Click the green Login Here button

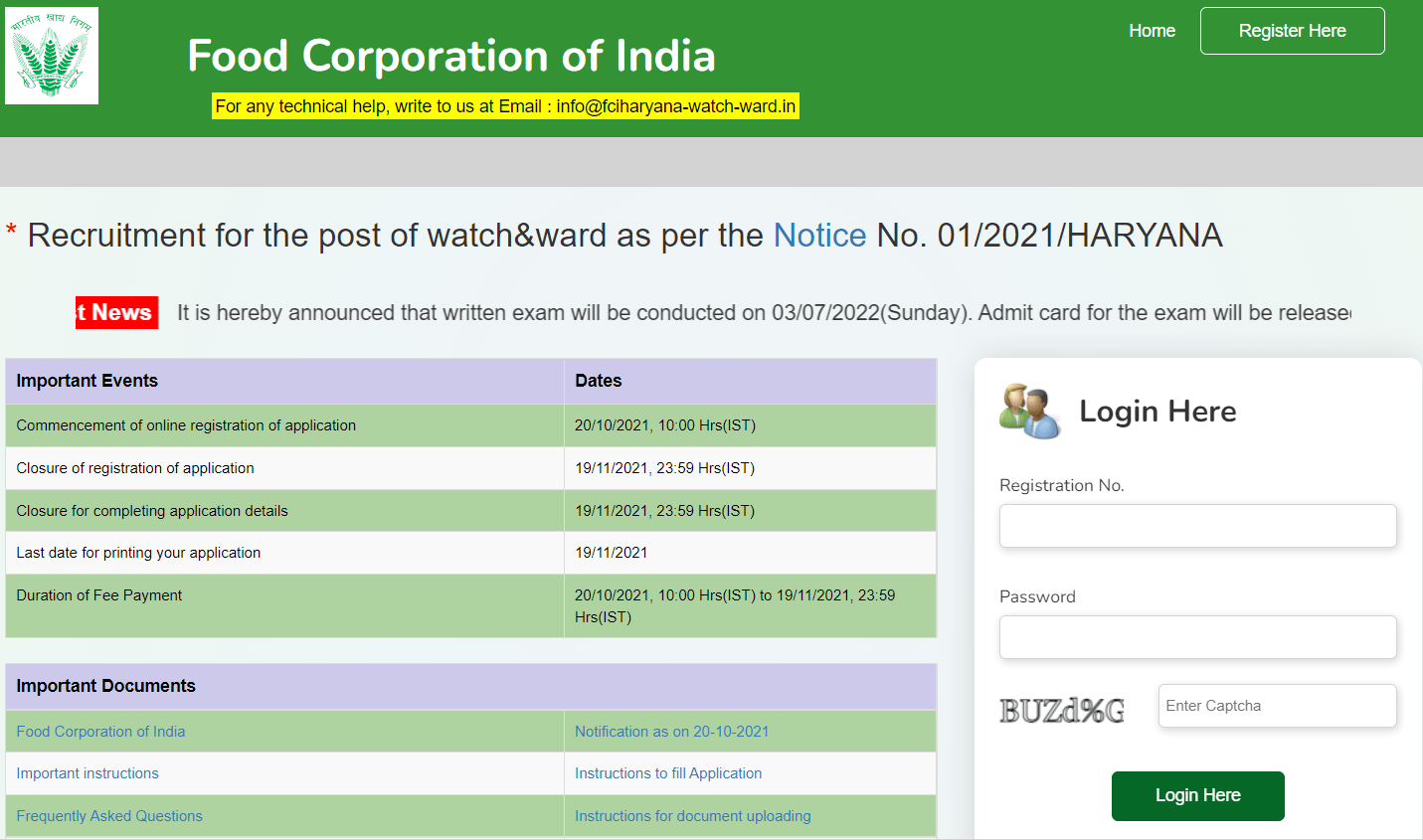1197,795
